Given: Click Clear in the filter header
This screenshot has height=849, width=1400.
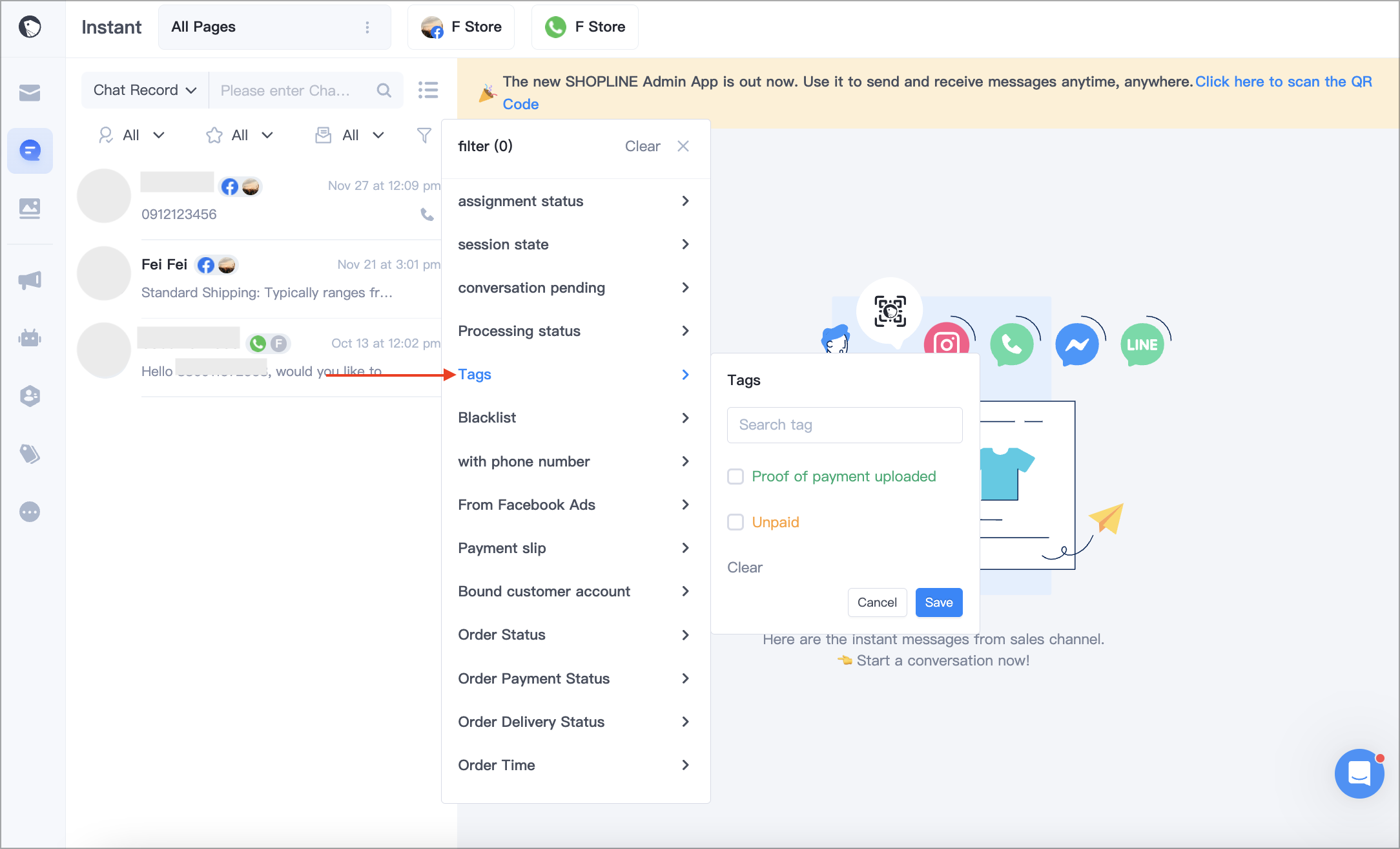Looking at the screenshot, I should point(643,146).
